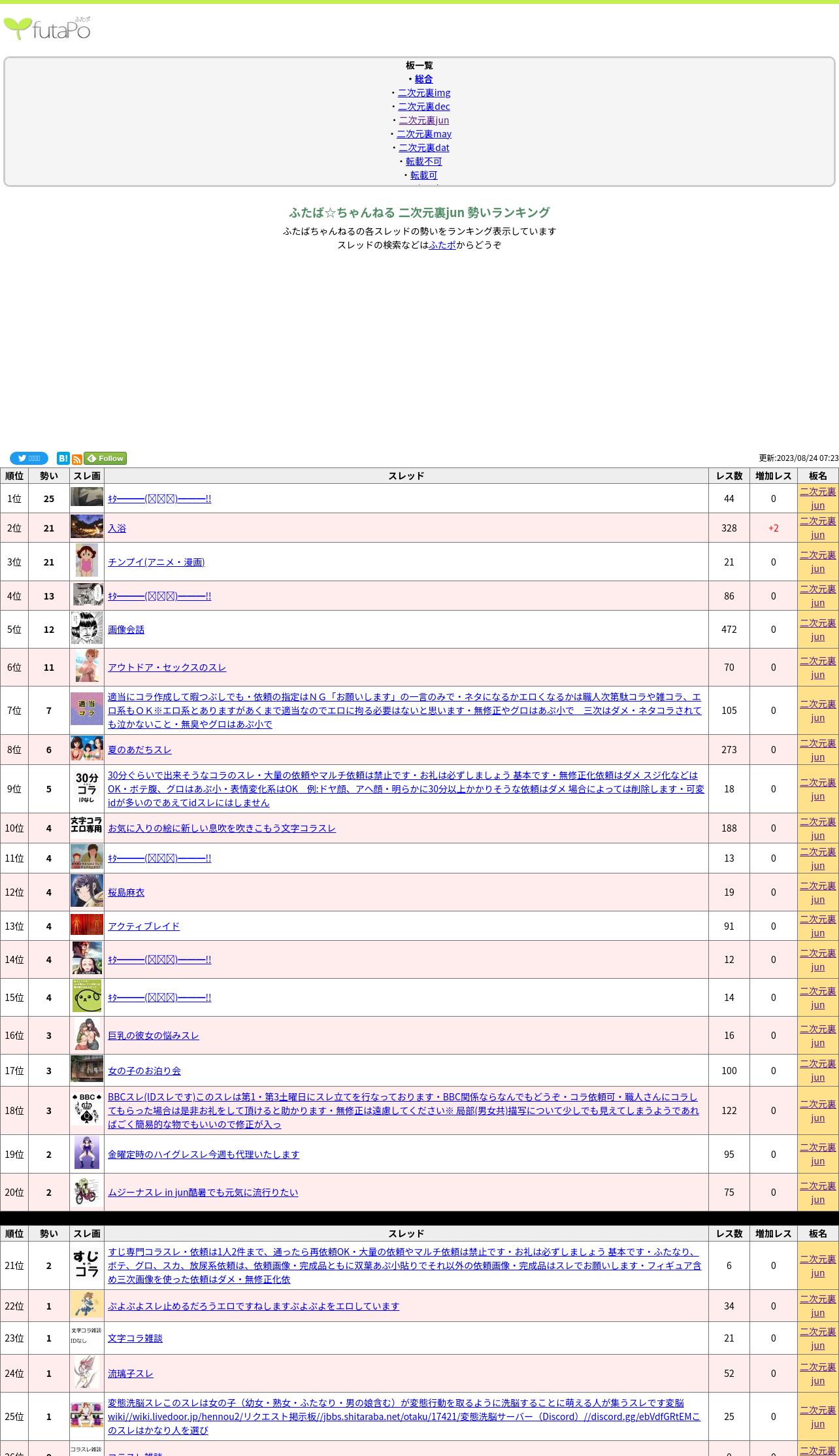
Task: Open the orange RSS feed icon
Action: (x=76, y=460)
